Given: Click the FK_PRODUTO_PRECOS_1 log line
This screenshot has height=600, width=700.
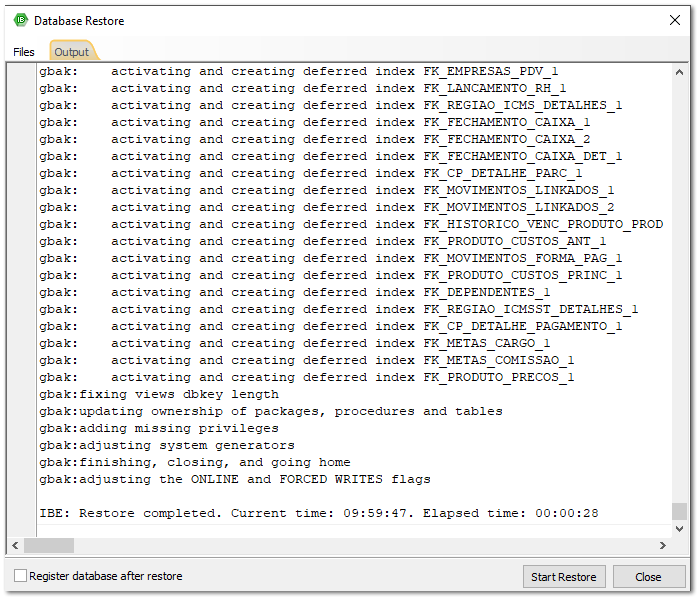Looking at the screenshot, I should 307,377.
